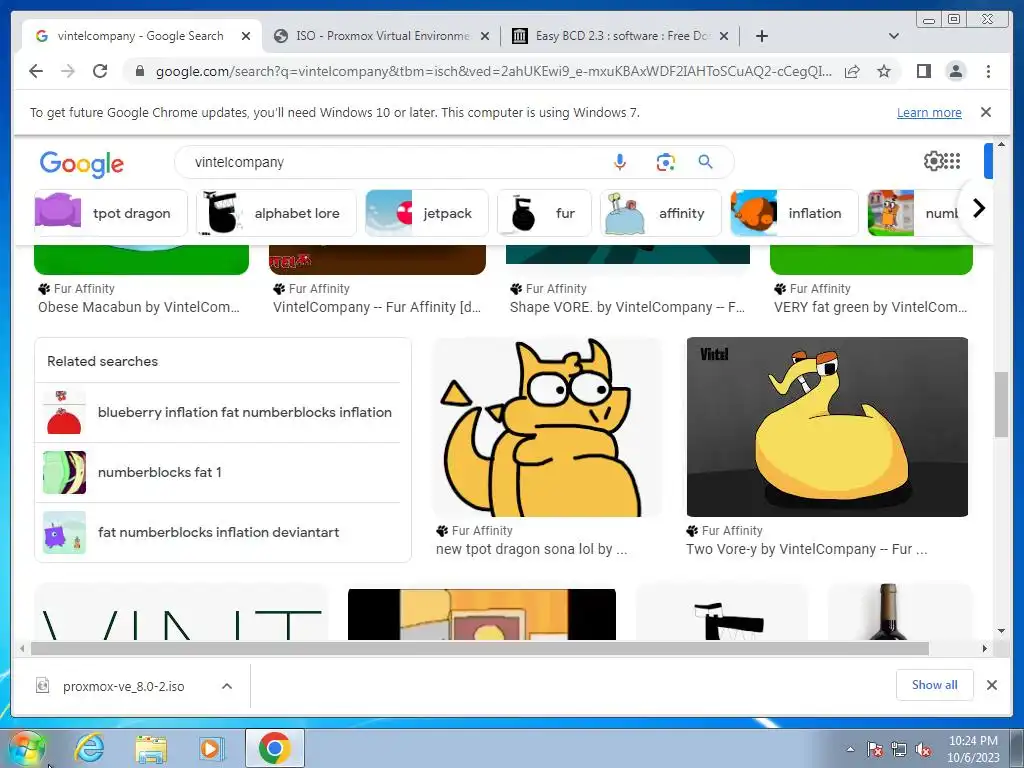Share this page icon in address bar
The width and height of the screenshot is (1024, 768).
click(x=852, y=71)
